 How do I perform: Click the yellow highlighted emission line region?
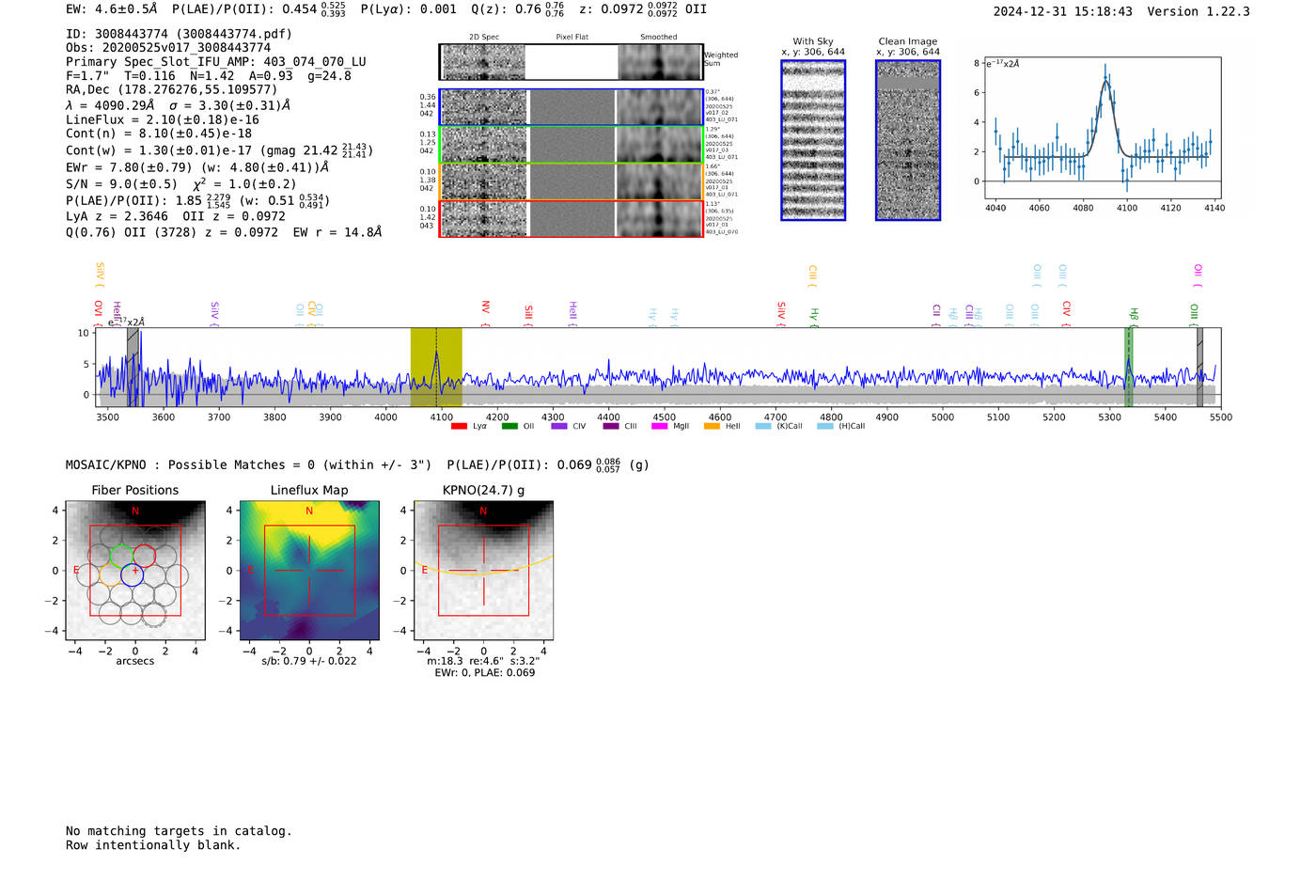(x=436, y=368)
